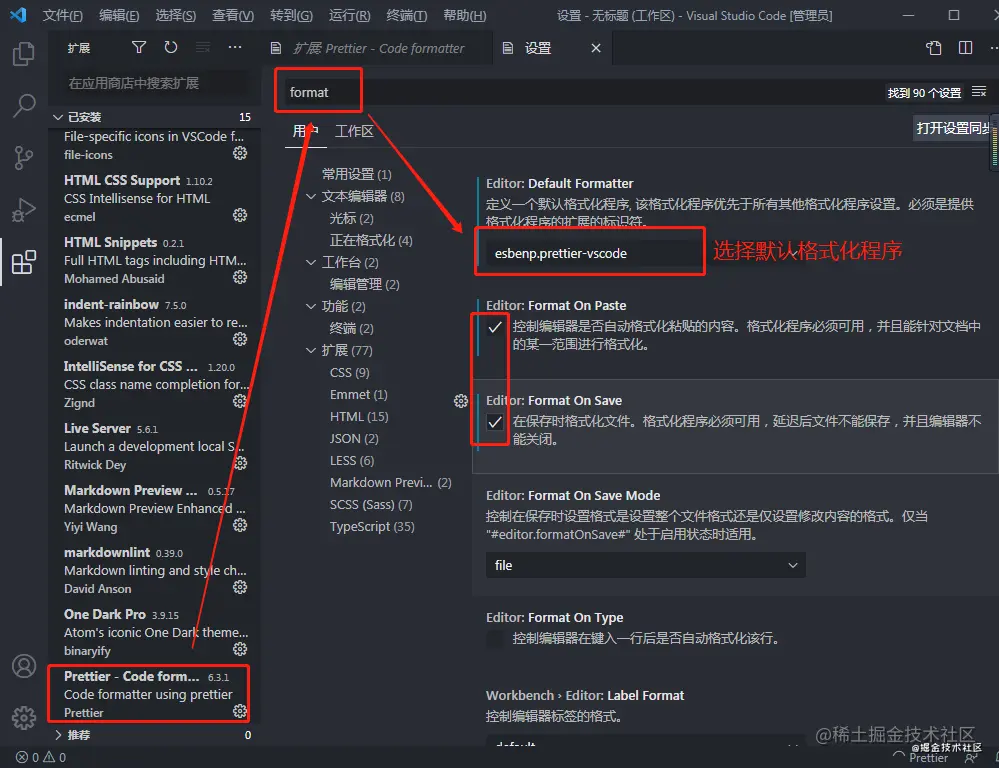Open the 查看(V) menu
The width and height of the screenshot is (999, 768).
click(233, 15)
